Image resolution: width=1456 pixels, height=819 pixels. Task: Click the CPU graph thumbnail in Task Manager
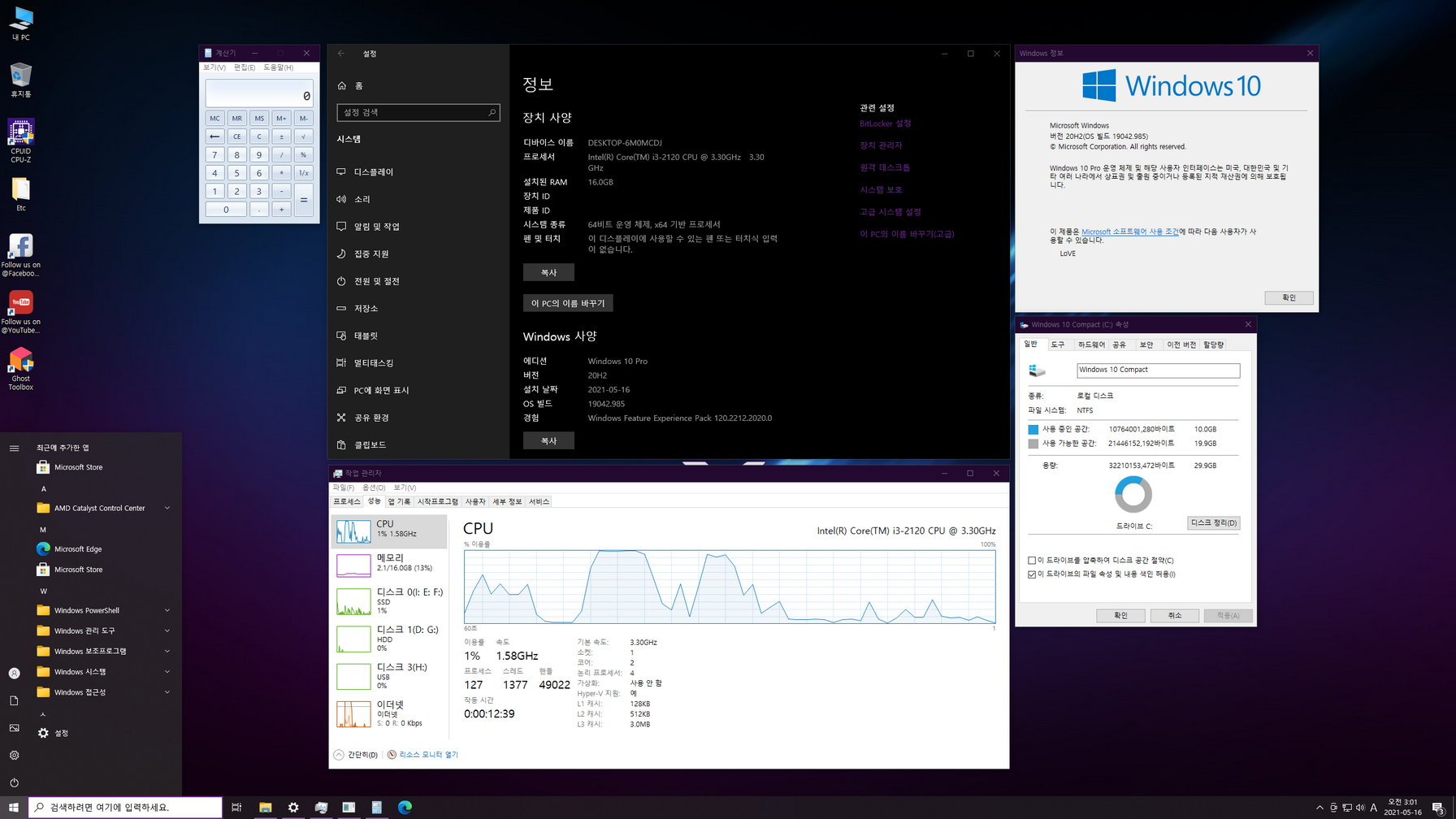(x=353, y=532)
